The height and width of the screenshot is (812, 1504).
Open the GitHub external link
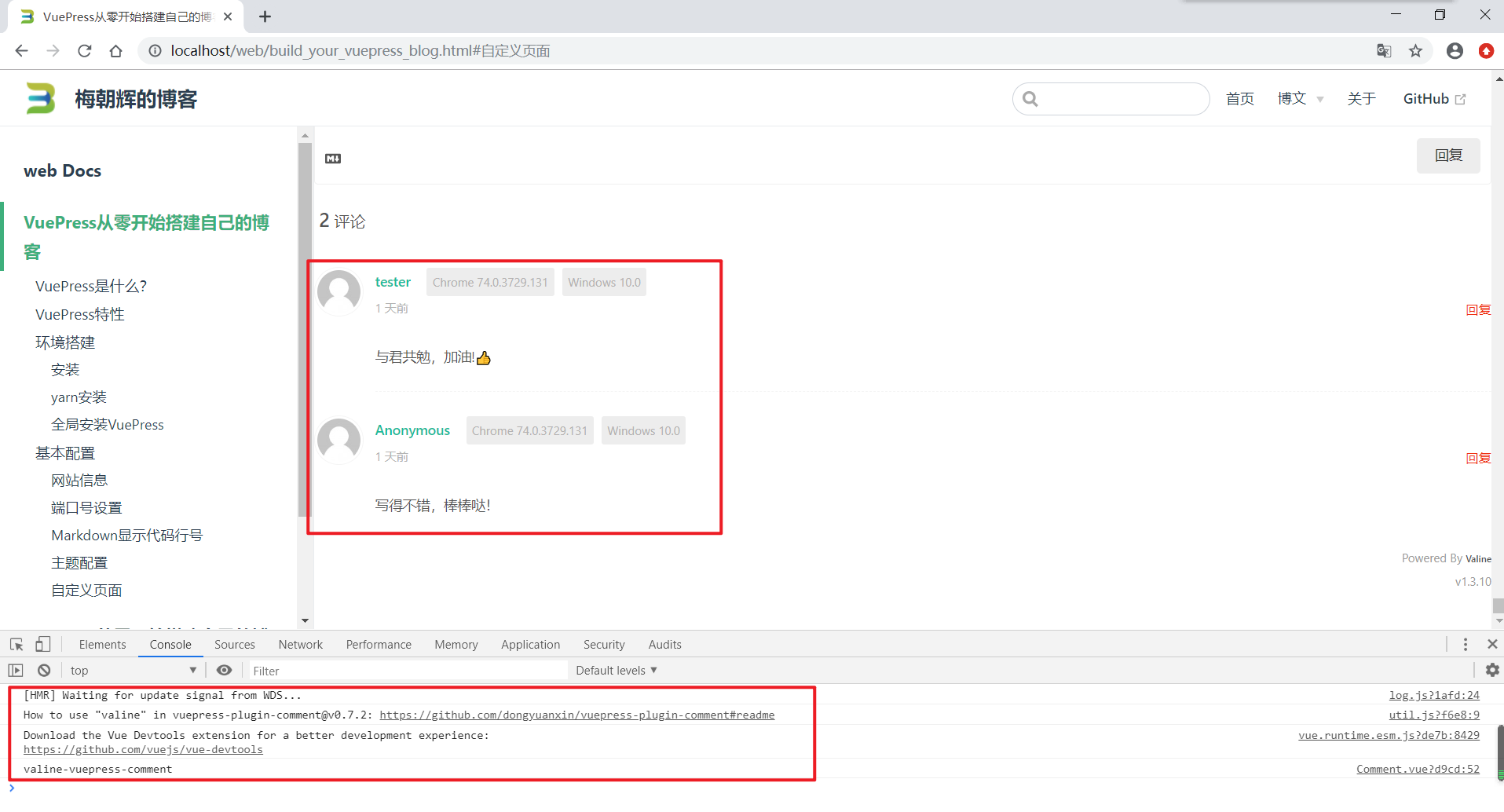1434,99
